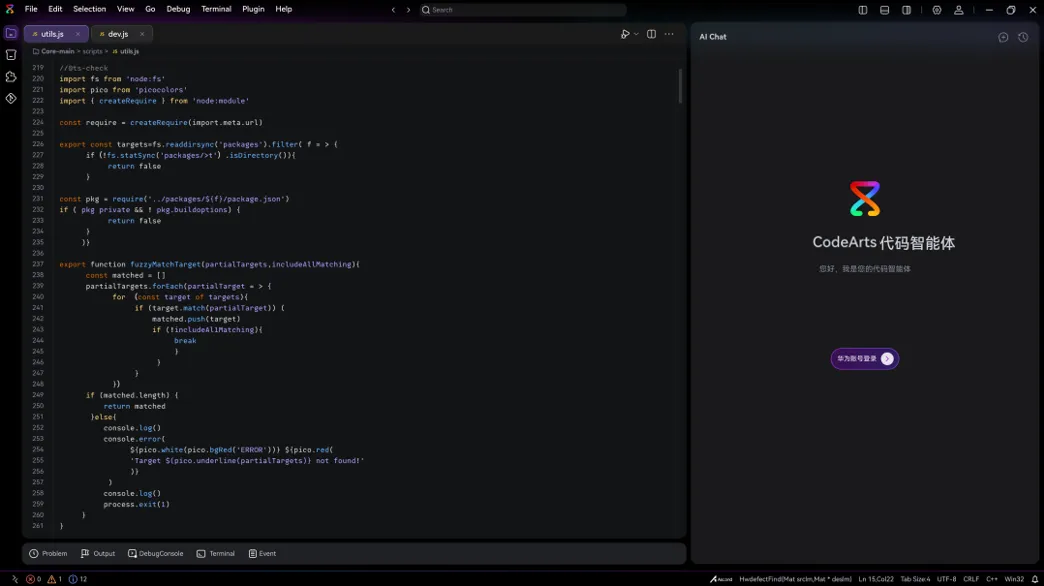1044x586 pixels.
Task: Click the editor vertical scrollbar thumb
Action: [x=680, y=86]
